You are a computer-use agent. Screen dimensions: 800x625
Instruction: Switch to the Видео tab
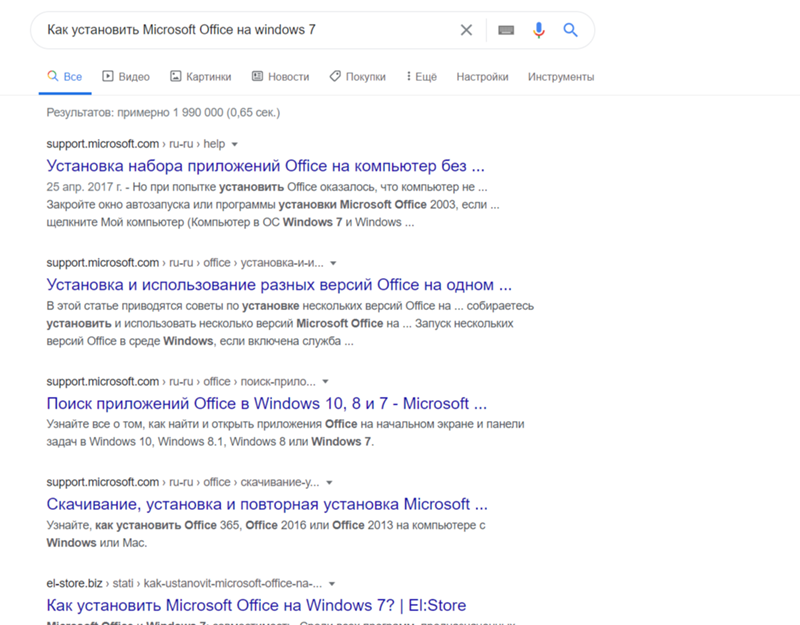click(126, 77)
